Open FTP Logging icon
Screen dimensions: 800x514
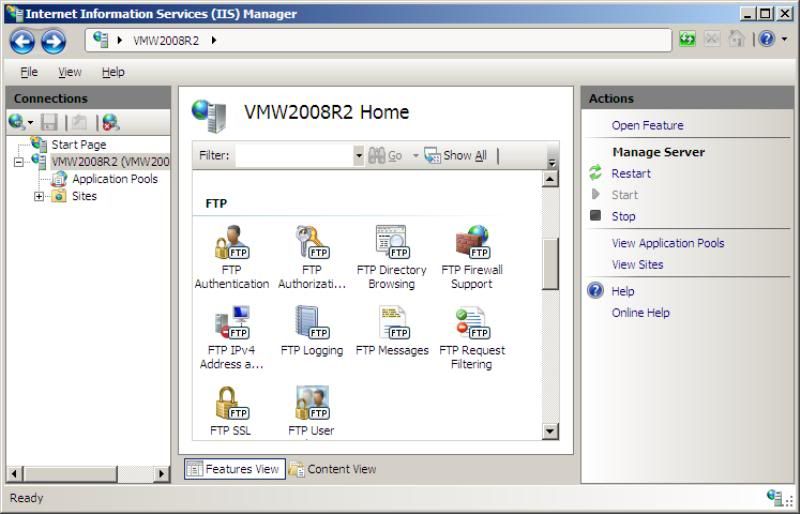click(x=312, y=323)
